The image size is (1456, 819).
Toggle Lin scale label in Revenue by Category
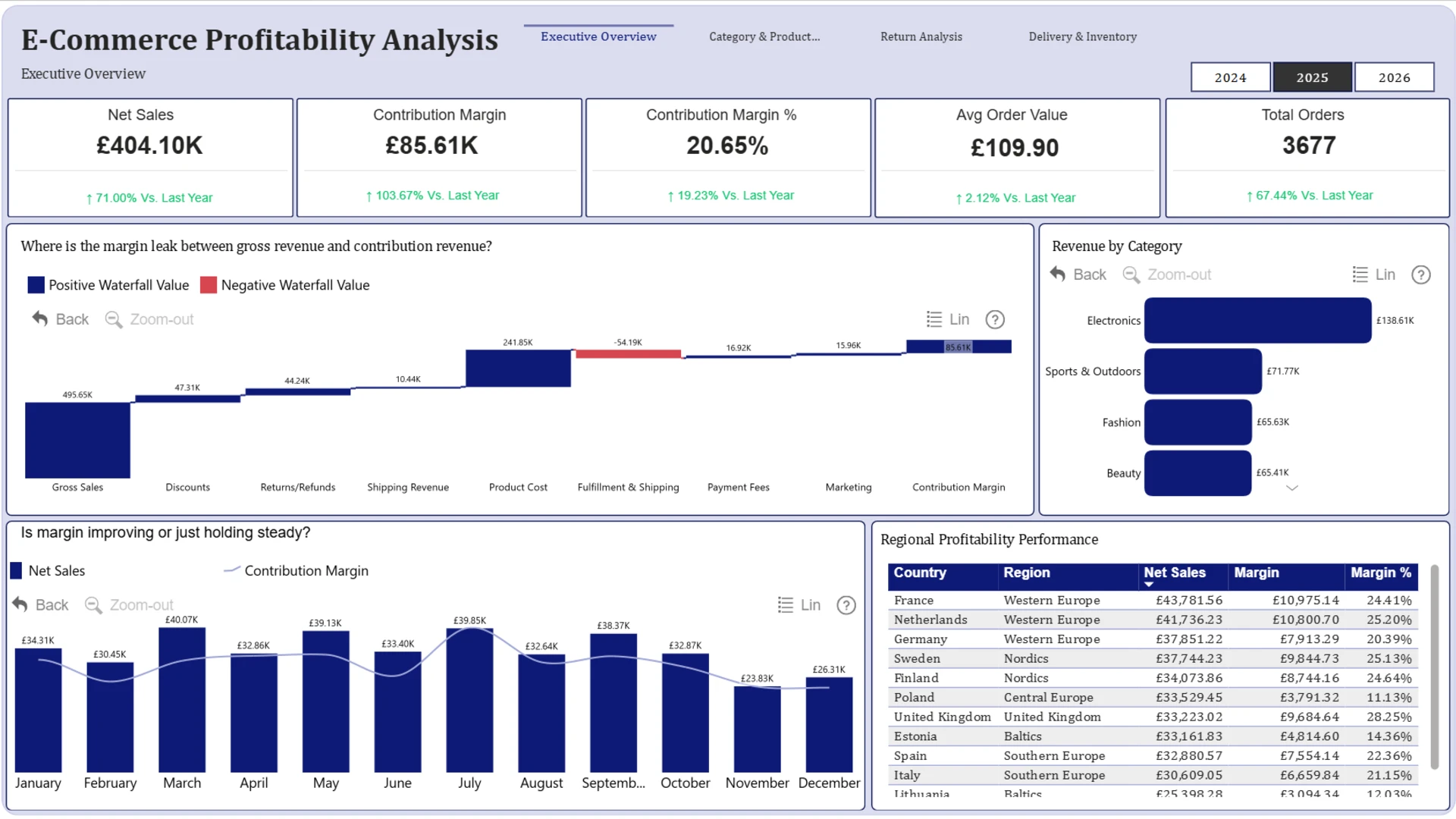point(1385,275)
